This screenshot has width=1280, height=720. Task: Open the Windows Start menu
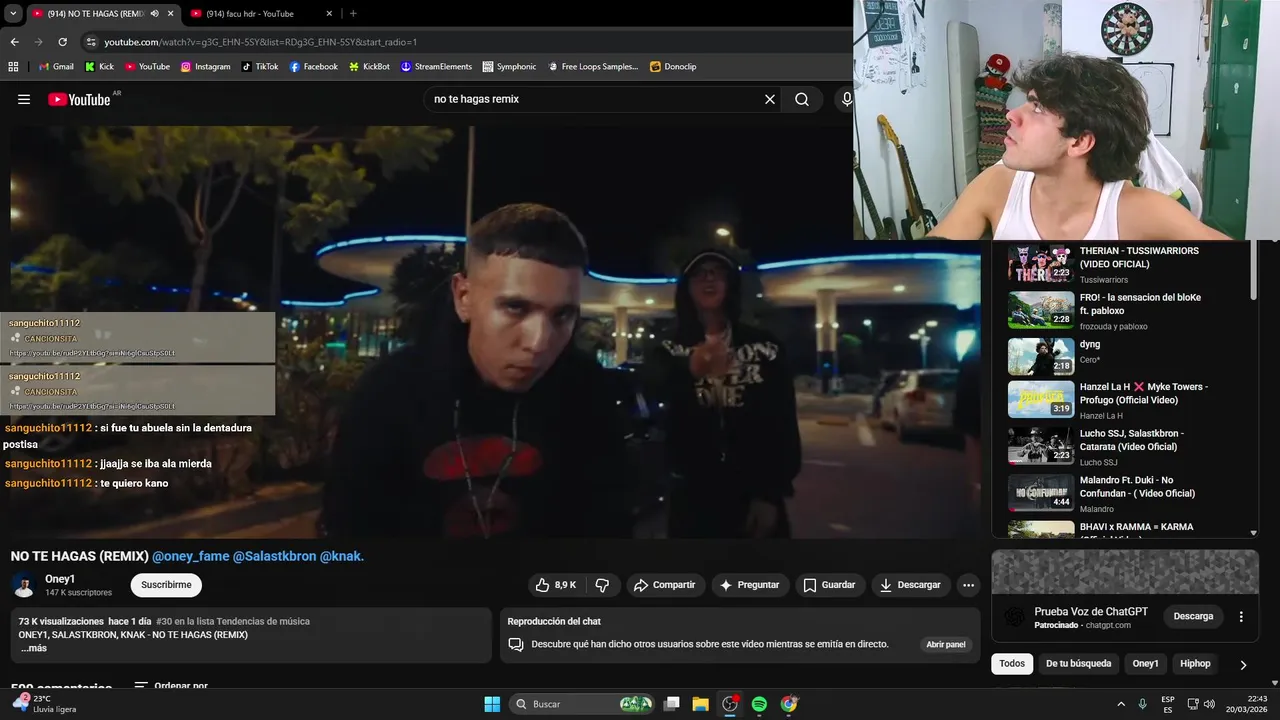492,704
